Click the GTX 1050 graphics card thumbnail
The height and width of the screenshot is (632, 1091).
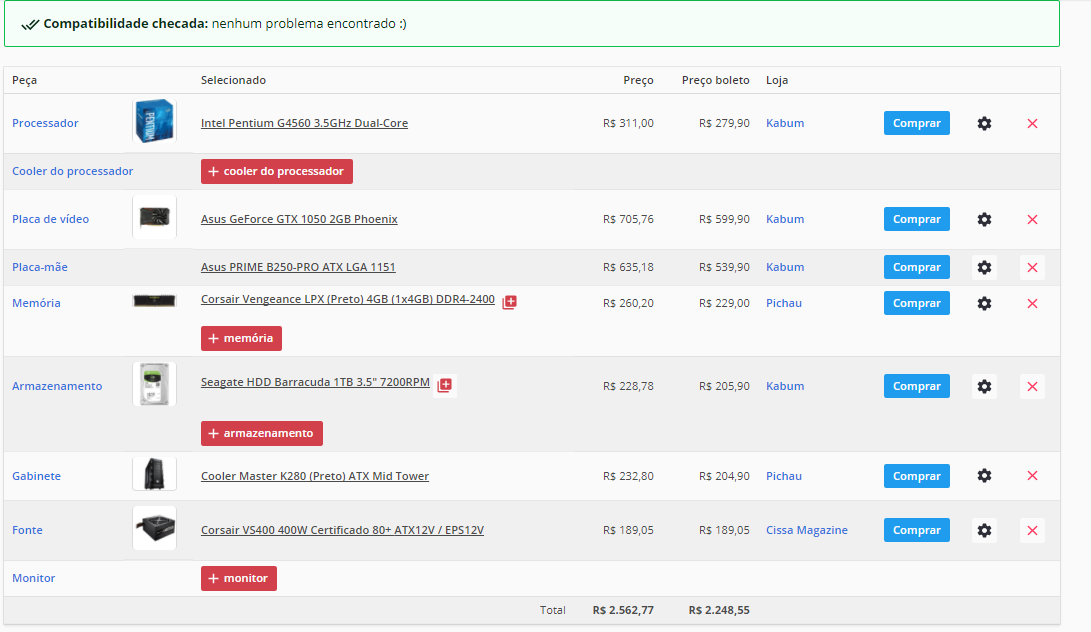pyautogui.click(x=154, y=218)
